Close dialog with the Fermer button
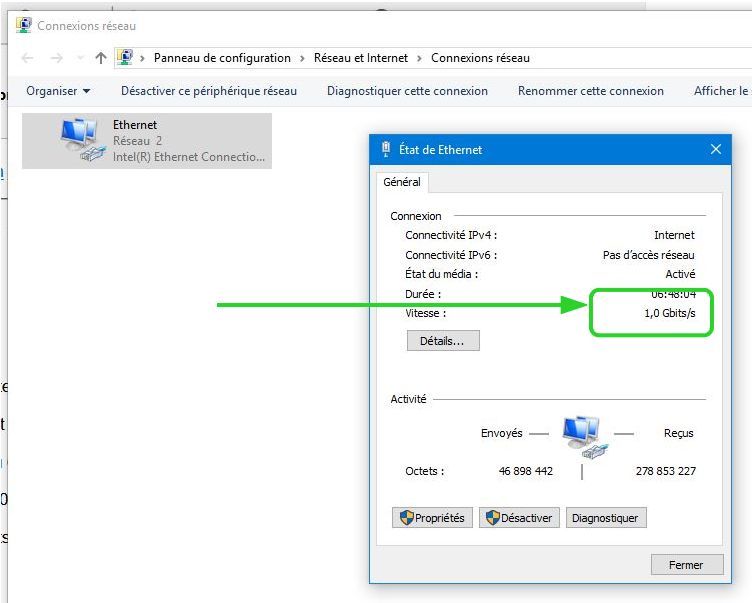 [685, 565]
